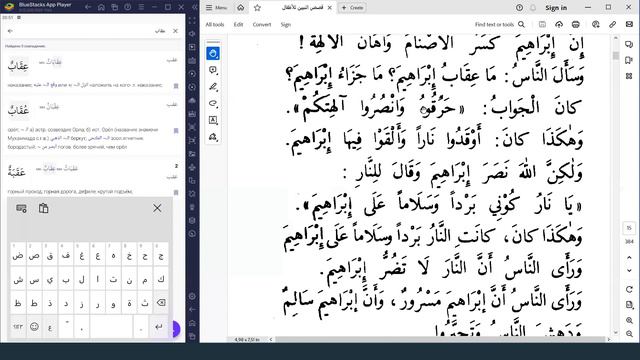Pick the freehand draw tool in Acrobat
The height and width of the screenshot is (360, 640).
point(213,104)
